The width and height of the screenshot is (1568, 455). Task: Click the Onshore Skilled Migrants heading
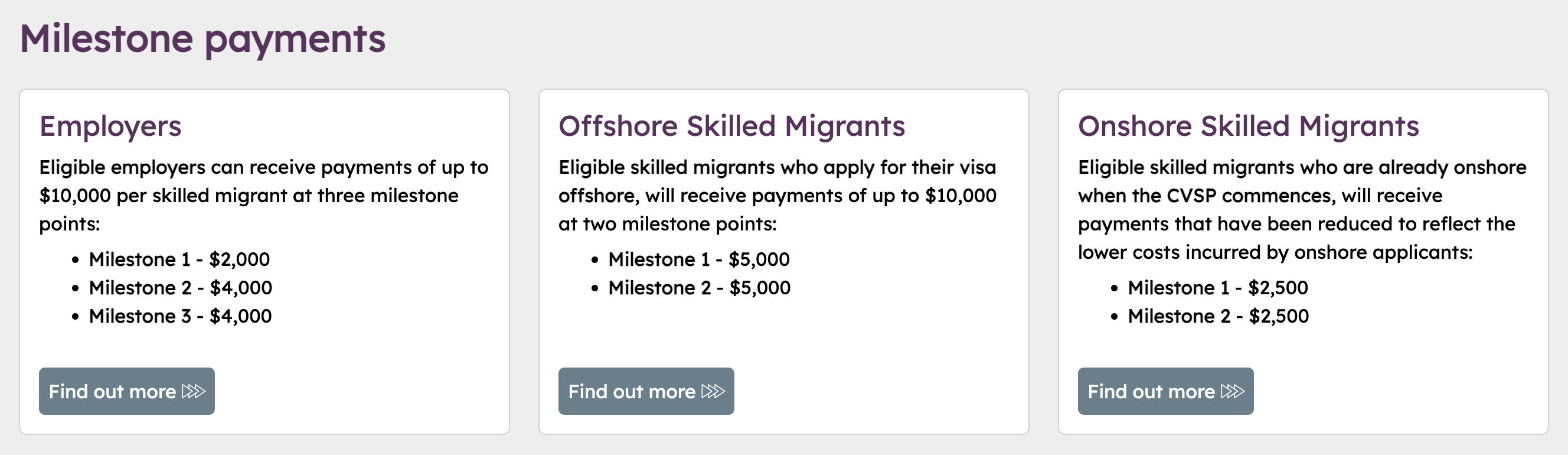tap(1248, 126)
